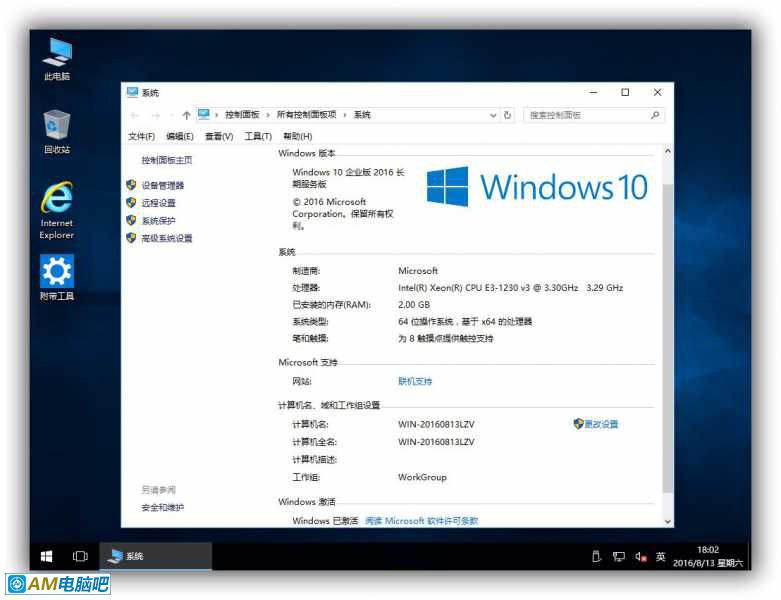Open the clock showing 18:02

pyautogui.click(x=707, y=556)
